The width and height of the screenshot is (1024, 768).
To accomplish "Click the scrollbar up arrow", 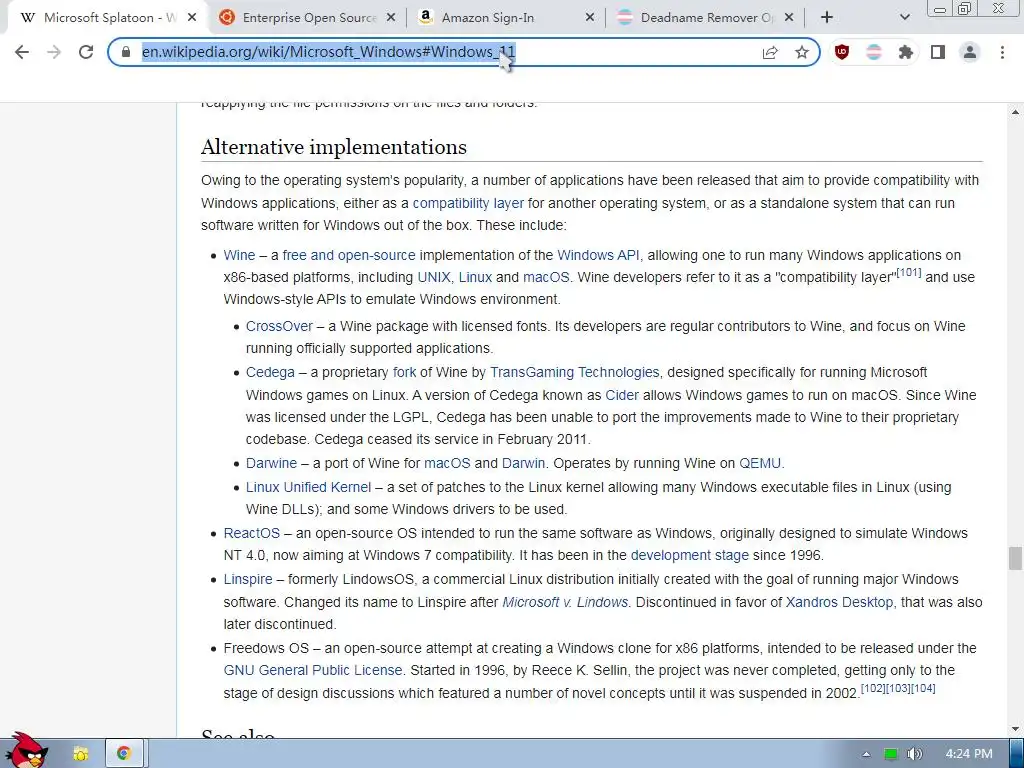I will pyautogui.click(x=1016, y=113).
